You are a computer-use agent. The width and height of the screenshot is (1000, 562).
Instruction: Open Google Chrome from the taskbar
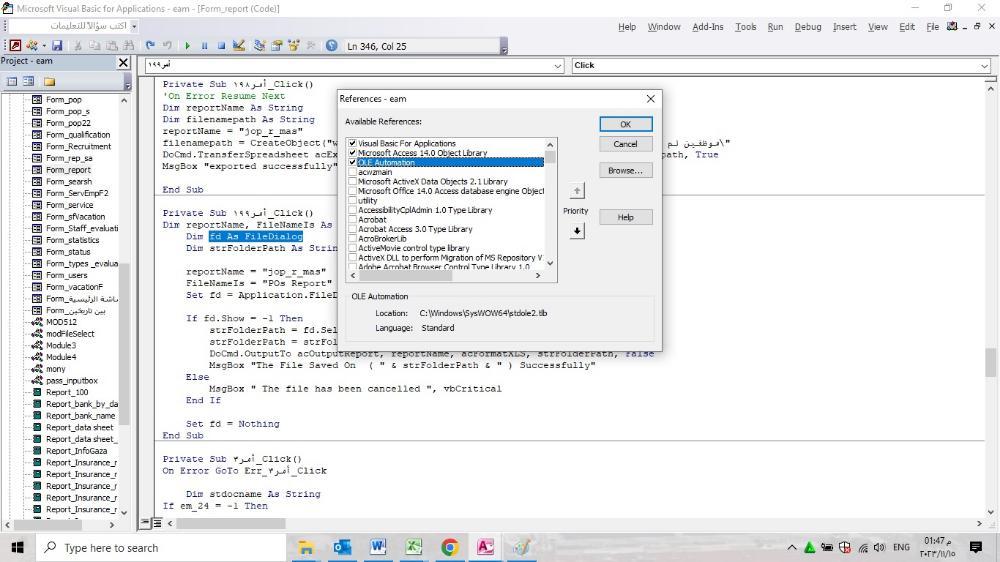click(450, 547)
